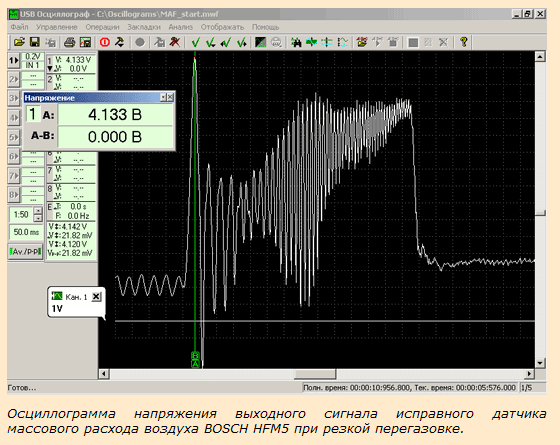
Task: Toggle channel 4 button
Action: [x=14, y=118]
